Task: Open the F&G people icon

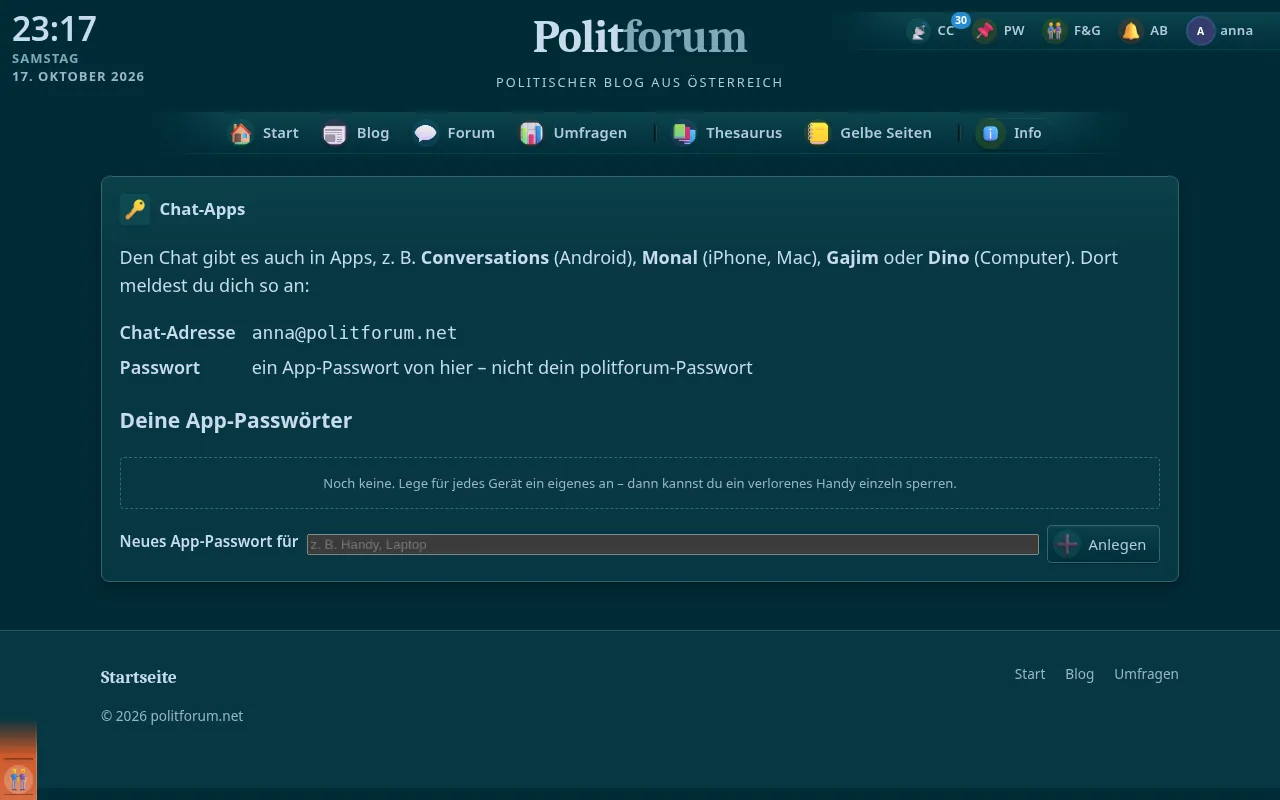Action: click(x=1054, y=31)
